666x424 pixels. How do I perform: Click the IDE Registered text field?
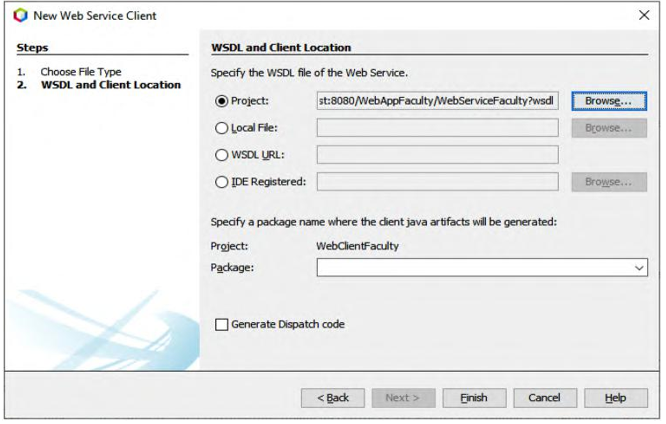pyautogui.click(x=437, y=182)
